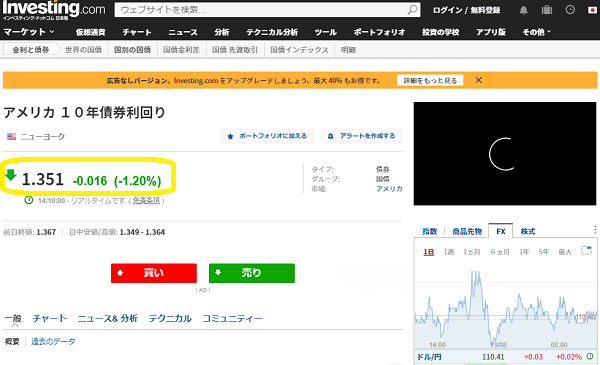Click the green 売り button
The height and width of the screenshot is (365, 600).
pyautogui.click(x=252, y=273)
